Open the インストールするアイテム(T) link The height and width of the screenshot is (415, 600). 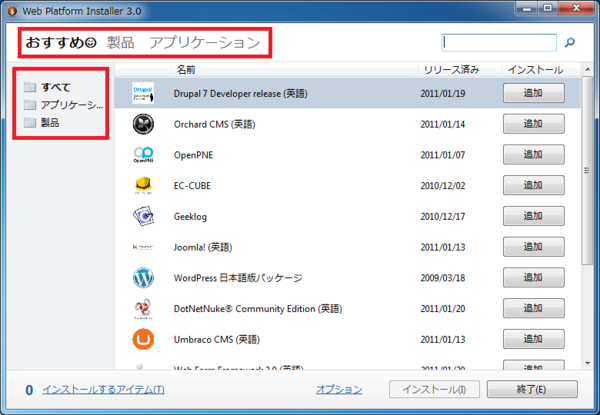(103, 389)
